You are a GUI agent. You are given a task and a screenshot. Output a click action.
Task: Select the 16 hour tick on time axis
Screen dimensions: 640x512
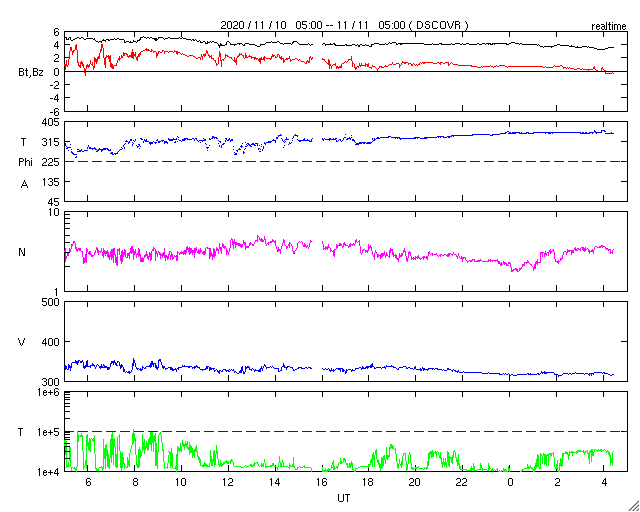[x=322, y=482]
